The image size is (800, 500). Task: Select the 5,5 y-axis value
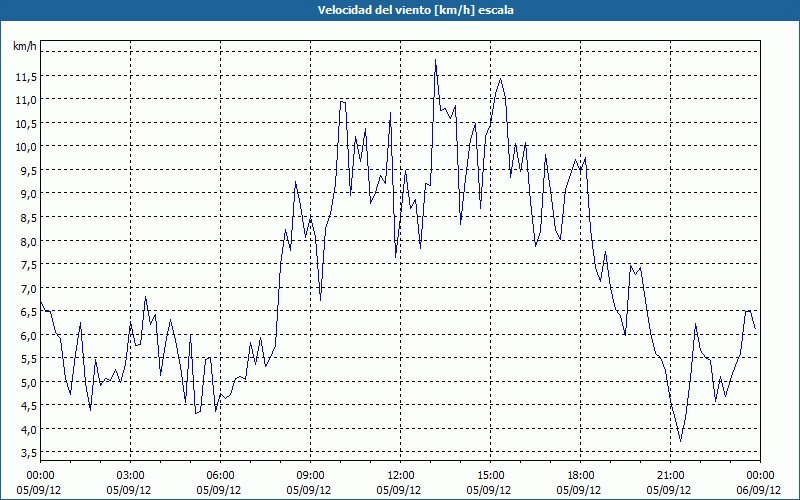(28, 359)
